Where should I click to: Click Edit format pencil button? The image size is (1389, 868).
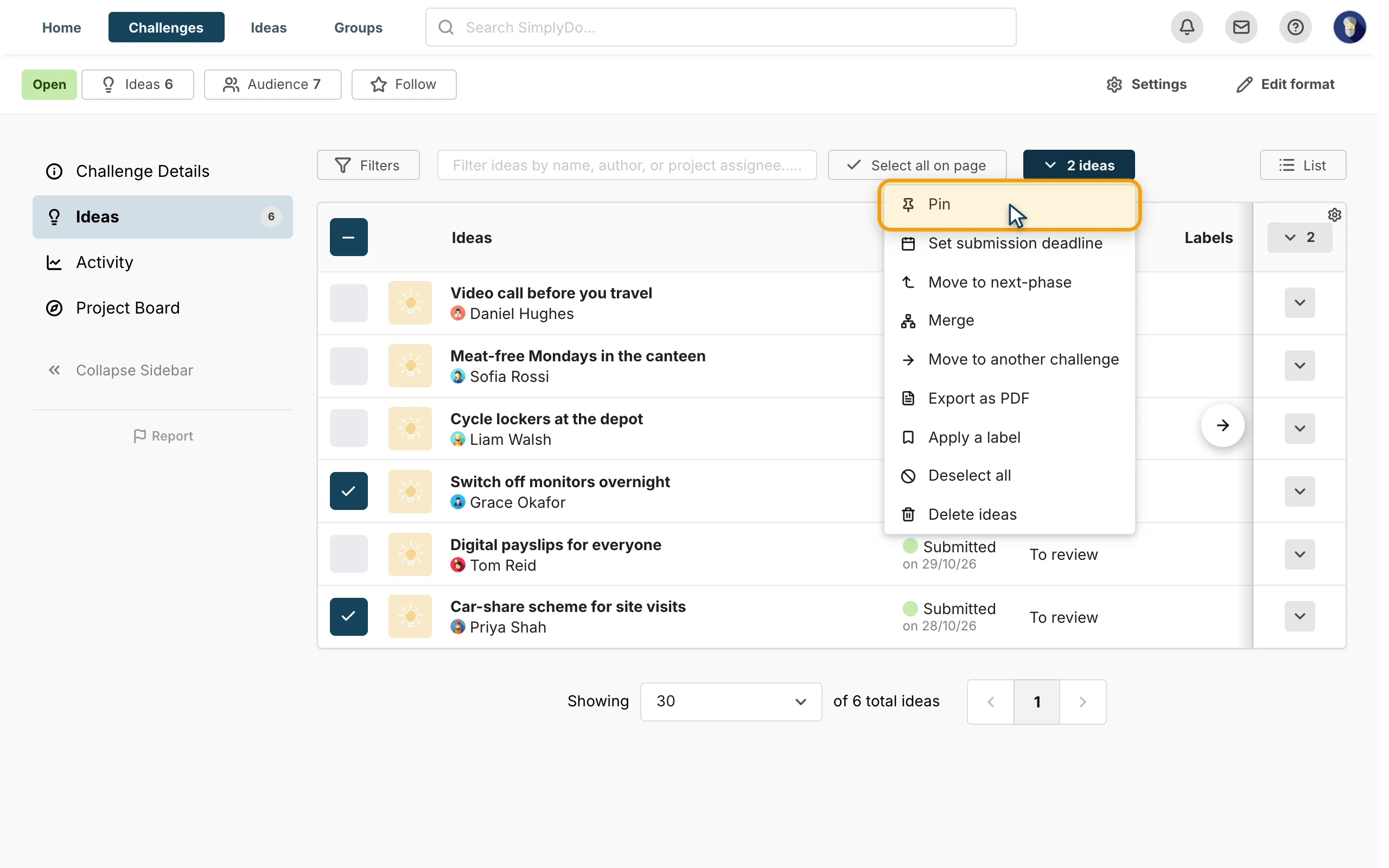(1285, 85)
